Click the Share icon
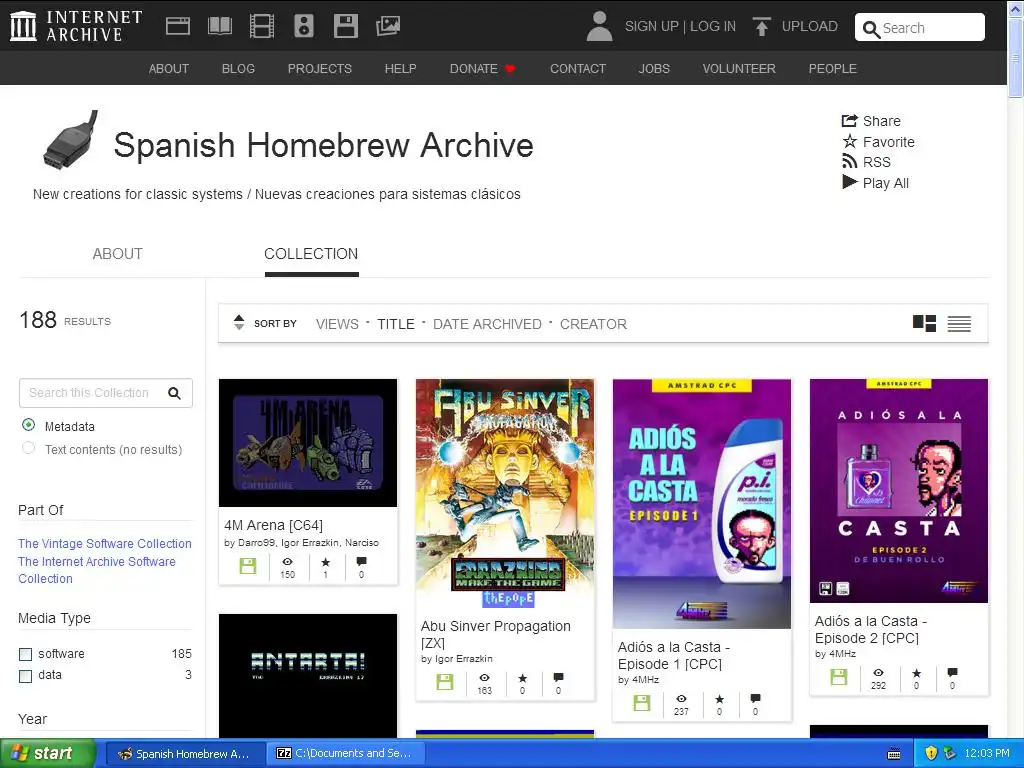1024x768 pixels. pos(849,120)
